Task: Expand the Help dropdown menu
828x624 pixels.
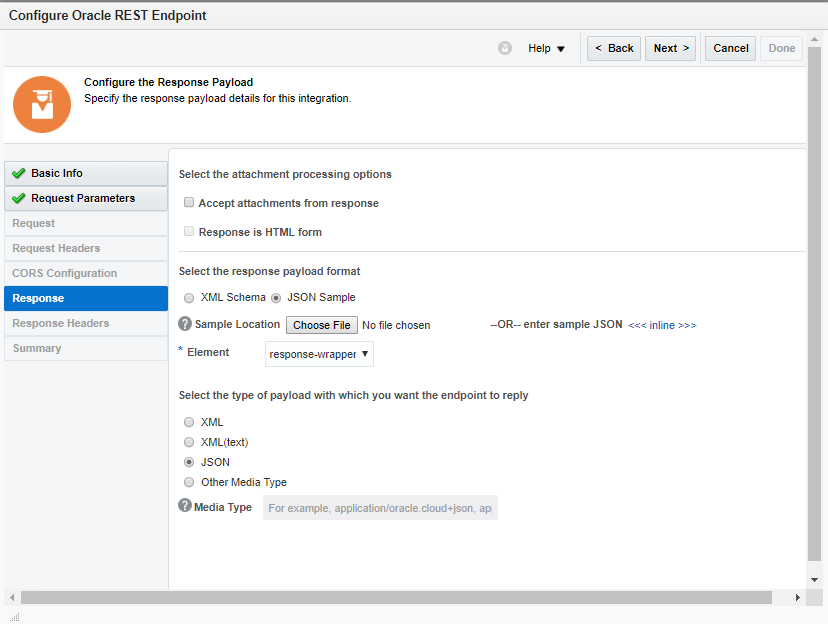Action: point(547,48)
